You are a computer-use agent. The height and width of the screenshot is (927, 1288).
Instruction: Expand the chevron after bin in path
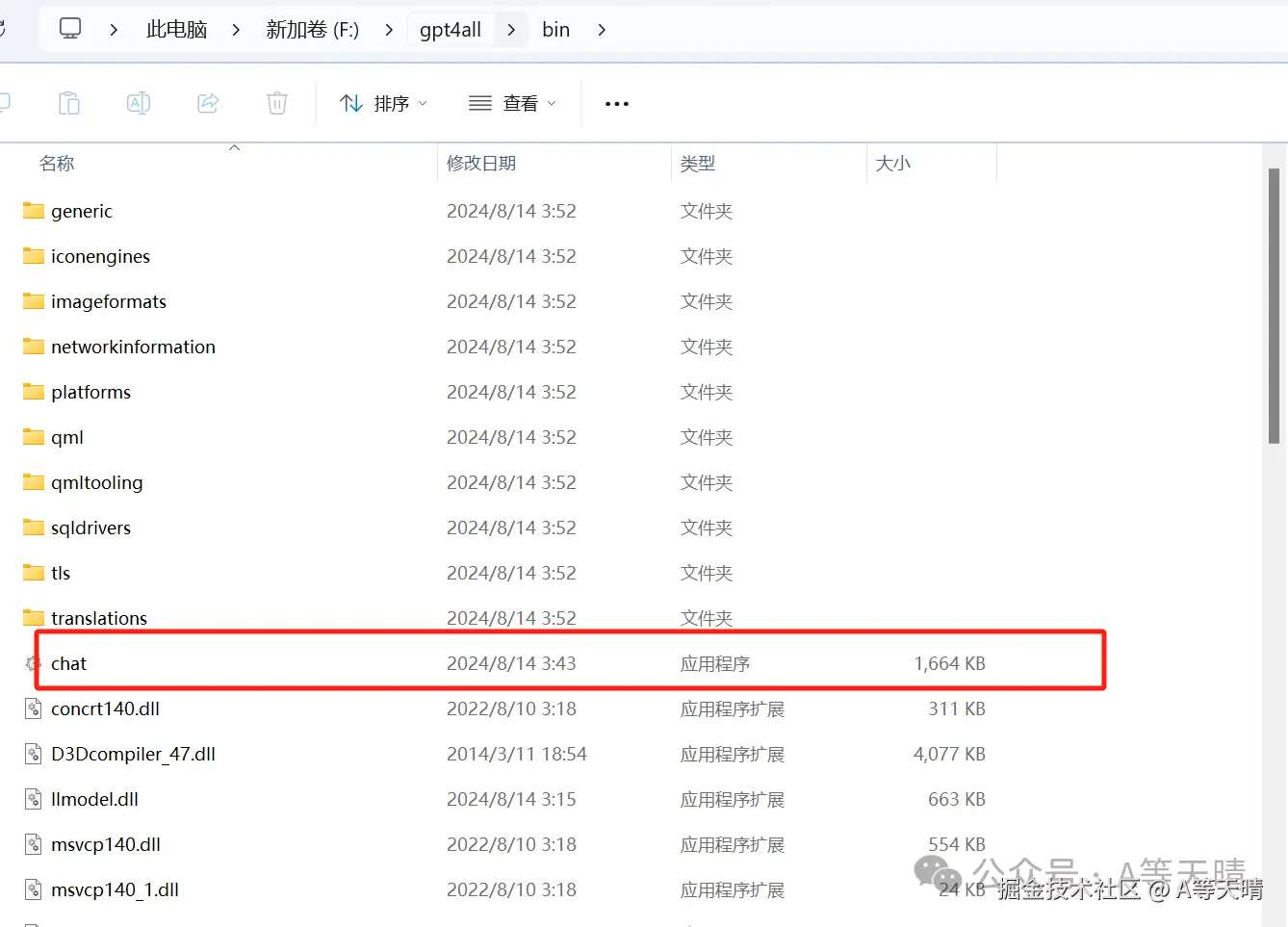[602, 30]
